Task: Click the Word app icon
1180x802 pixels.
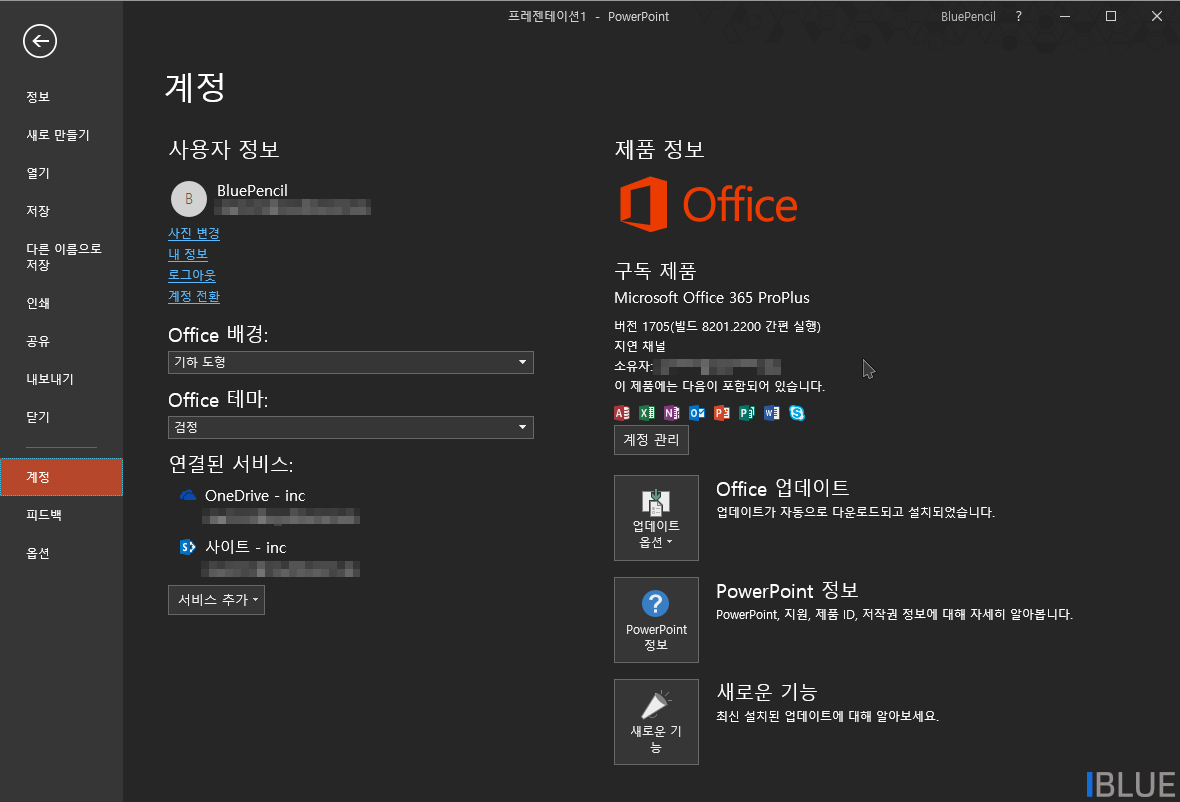Action: 771,412
